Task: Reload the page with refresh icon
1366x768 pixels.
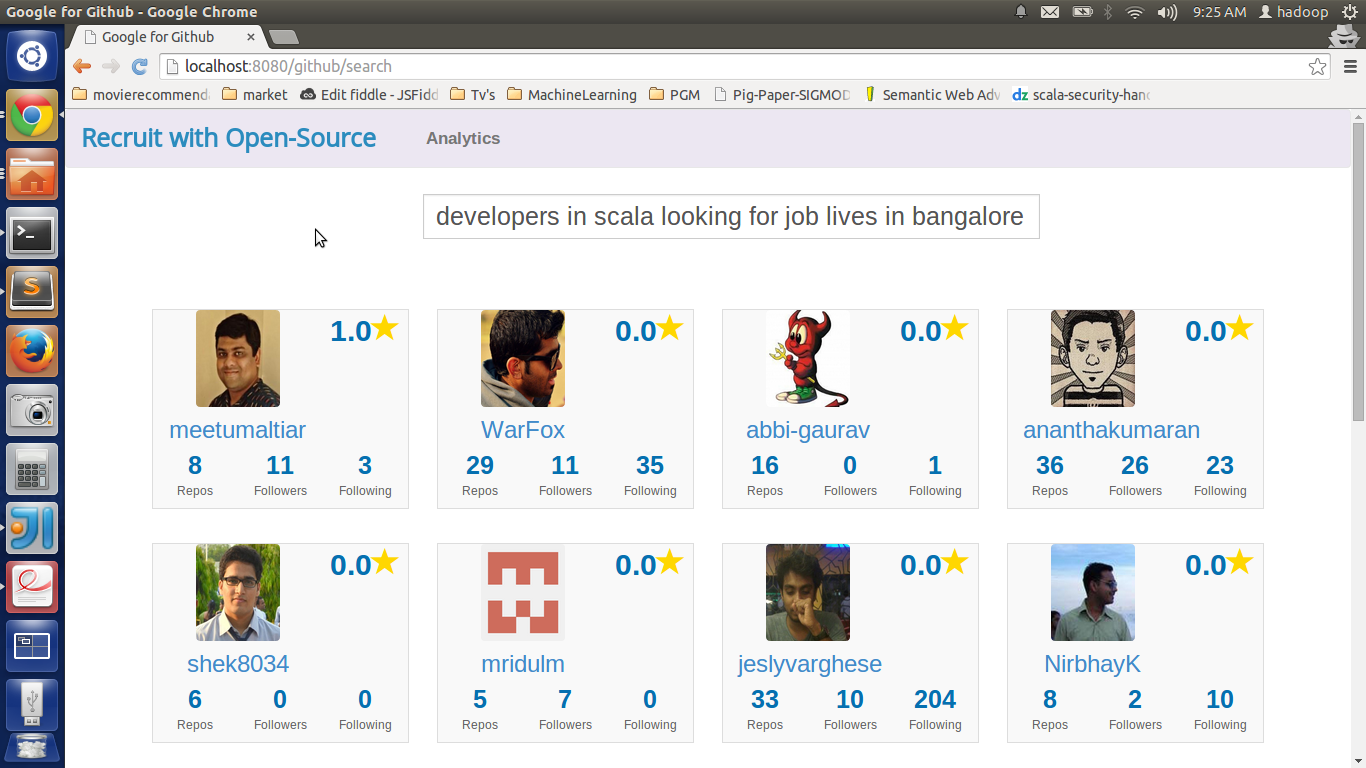Action: point(140,66)
